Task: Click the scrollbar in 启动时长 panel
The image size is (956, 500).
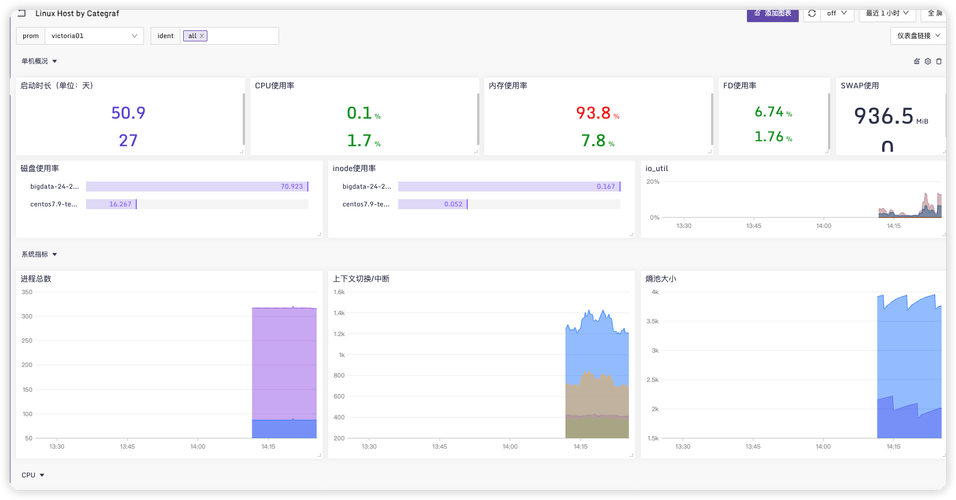Action: click(243, 119)
